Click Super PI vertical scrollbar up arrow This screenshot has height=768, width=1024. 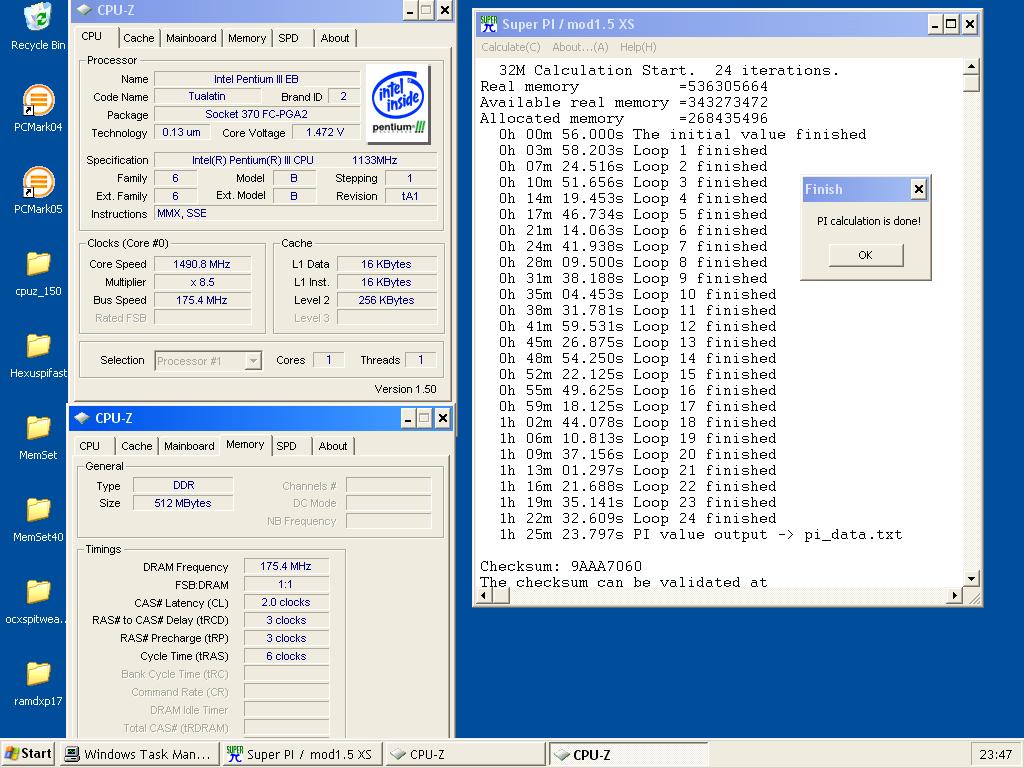point(971,67)
